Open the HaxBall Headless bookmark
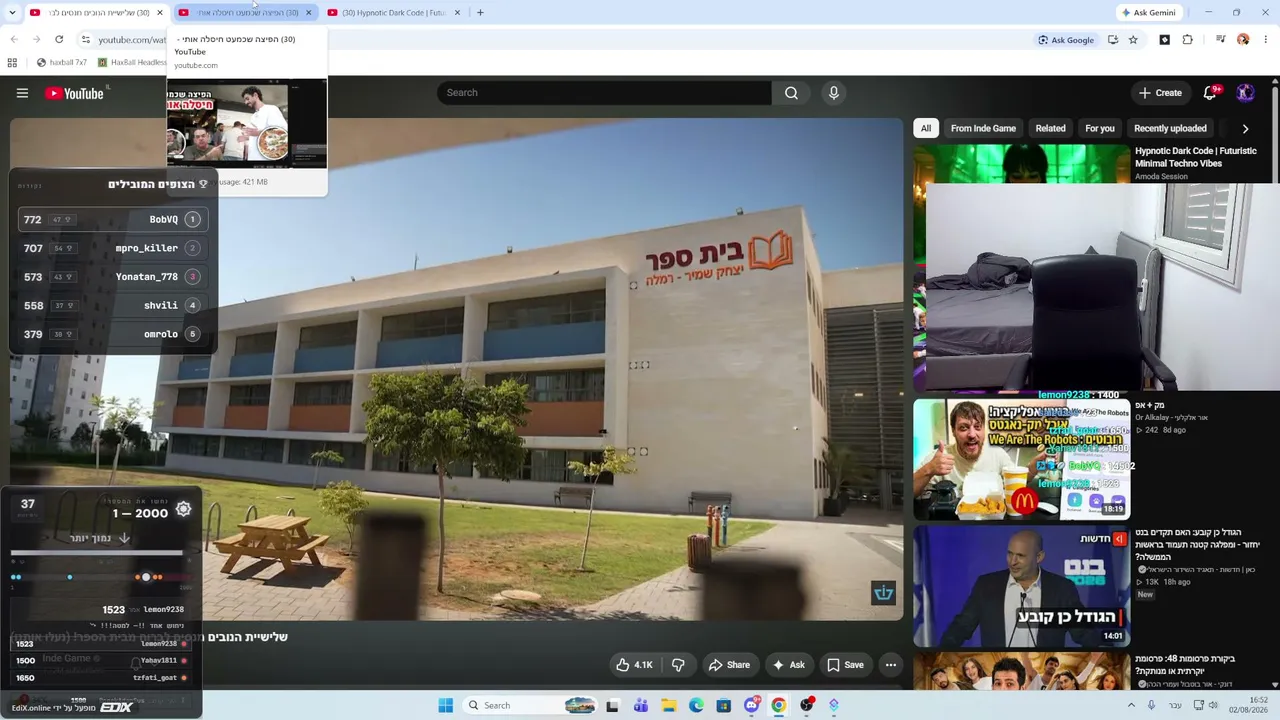The height and width of the screenshot is (720, 1280). tap(132, 62)
